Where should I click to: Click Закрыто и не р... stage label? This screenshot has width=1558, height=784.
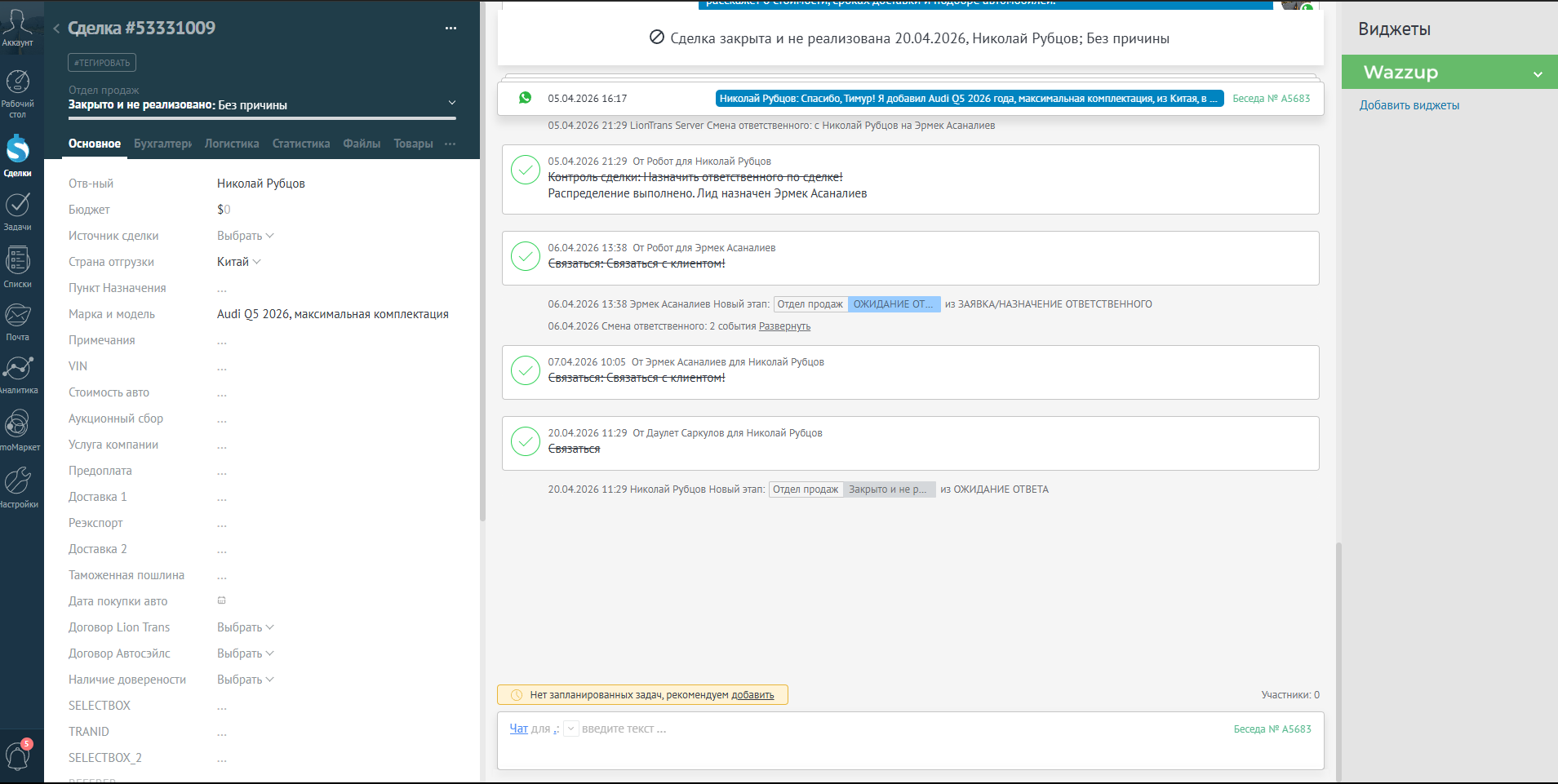(x=890, y=489)
